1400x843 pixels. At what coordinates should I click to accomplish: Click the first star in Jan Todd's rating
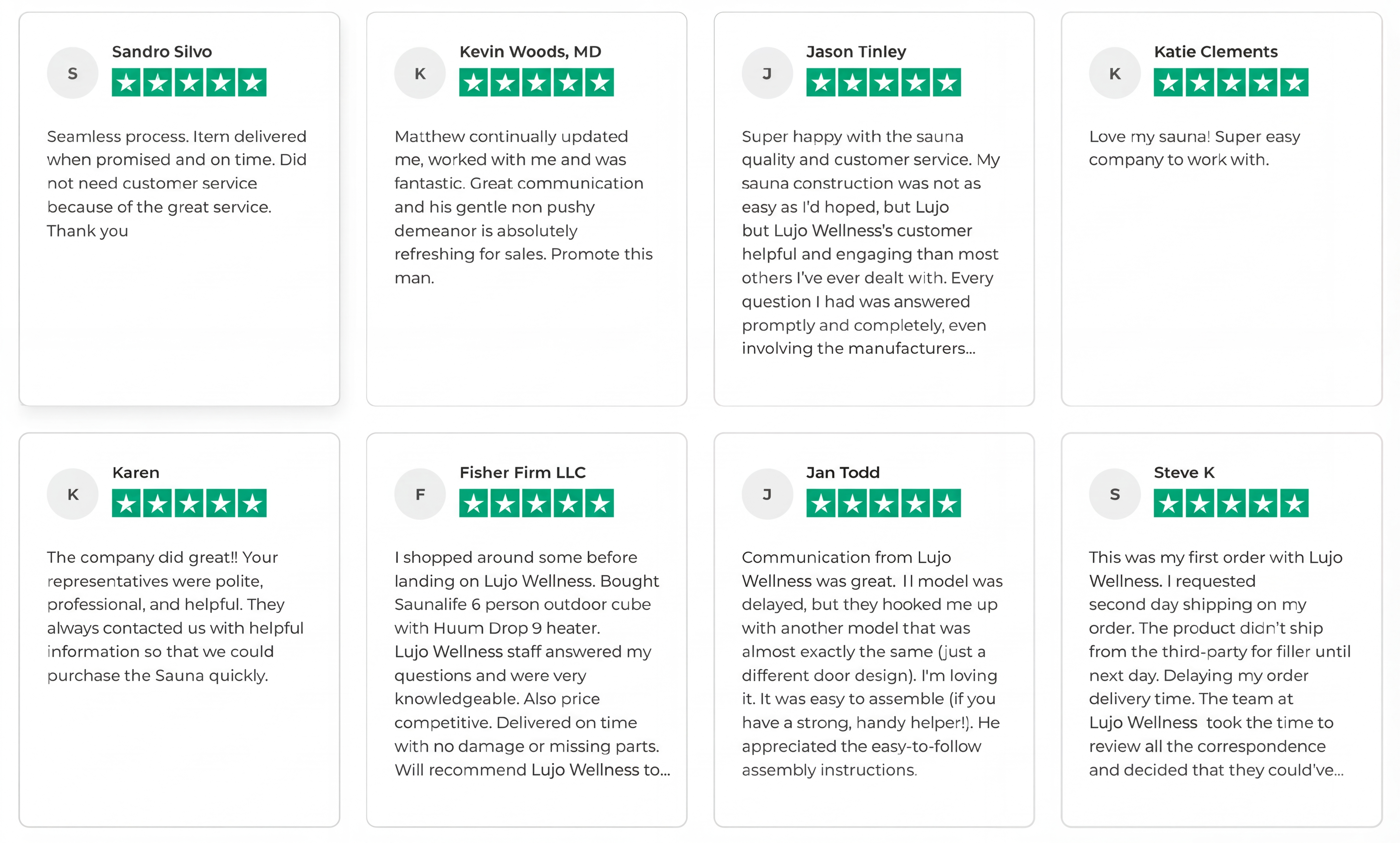click(x=821, y=503)
